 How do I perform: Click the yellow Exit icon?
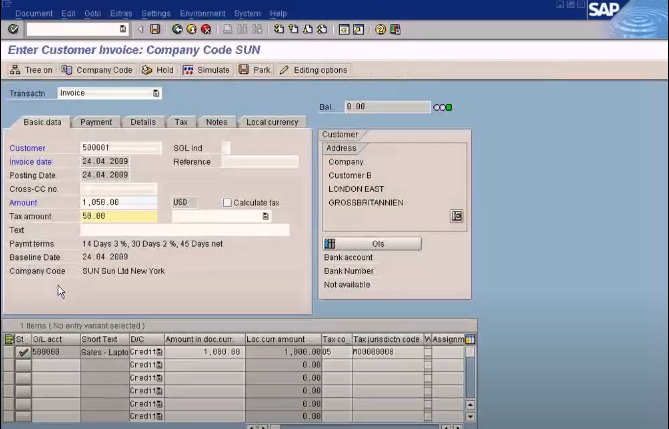tap(192, 29)
